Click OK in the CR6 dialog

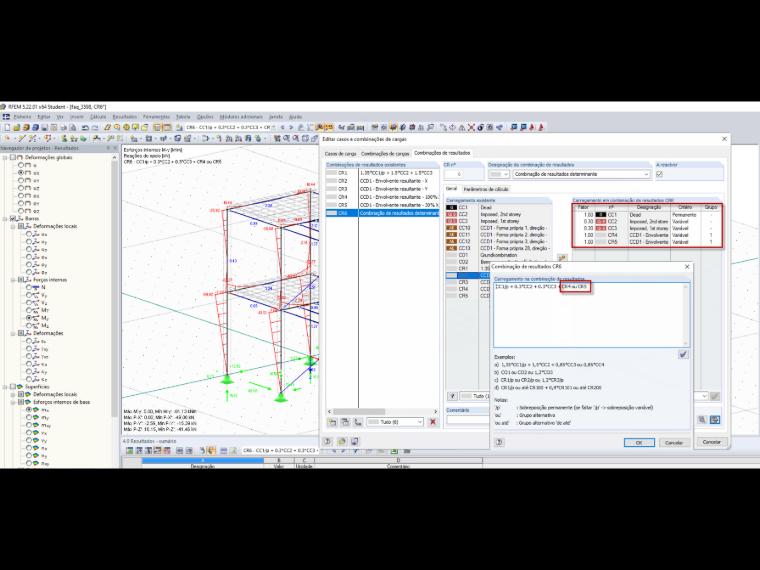(639, 443)
